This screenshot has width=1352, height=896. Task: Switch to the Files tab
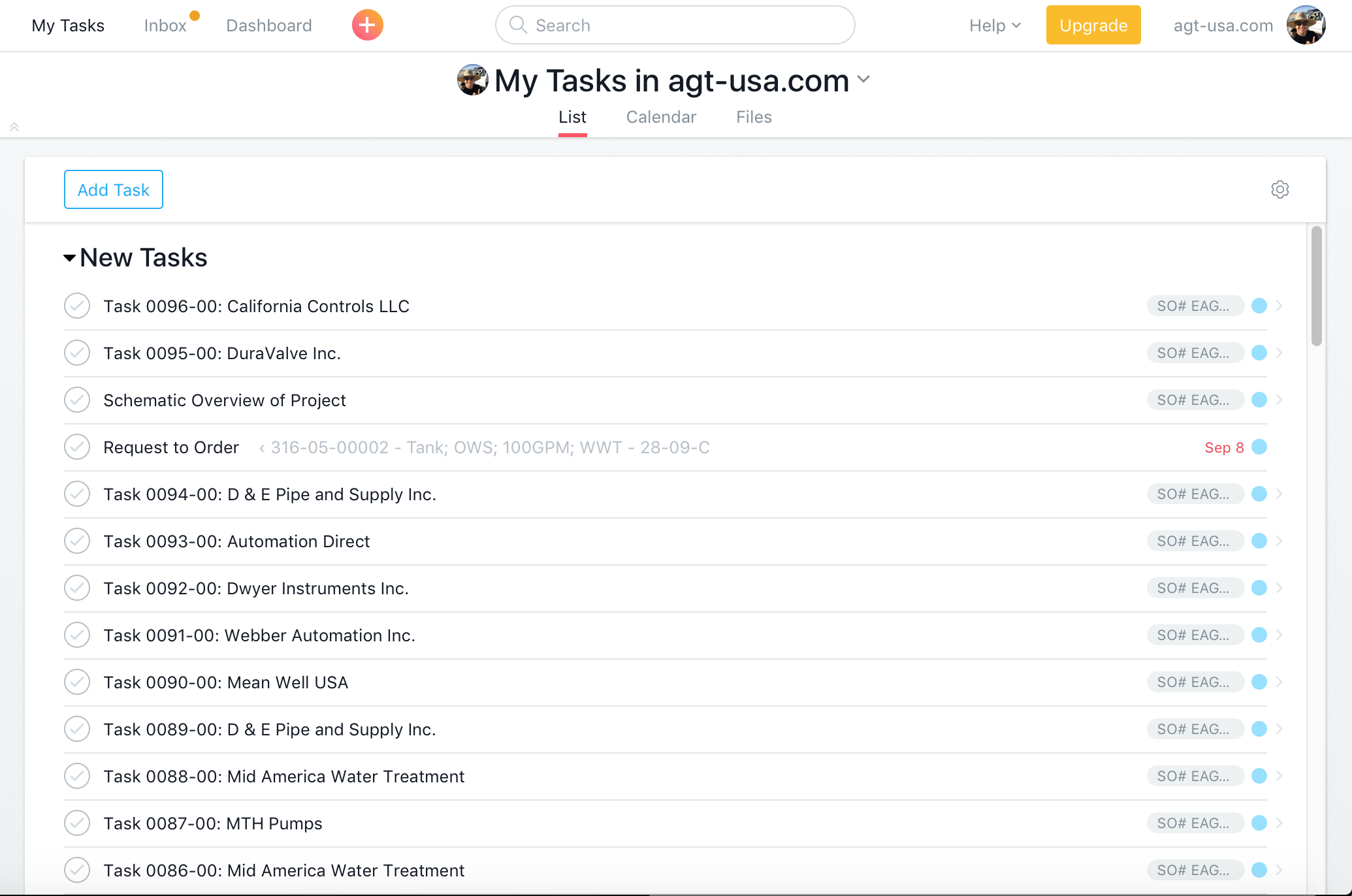click(754, 117)
